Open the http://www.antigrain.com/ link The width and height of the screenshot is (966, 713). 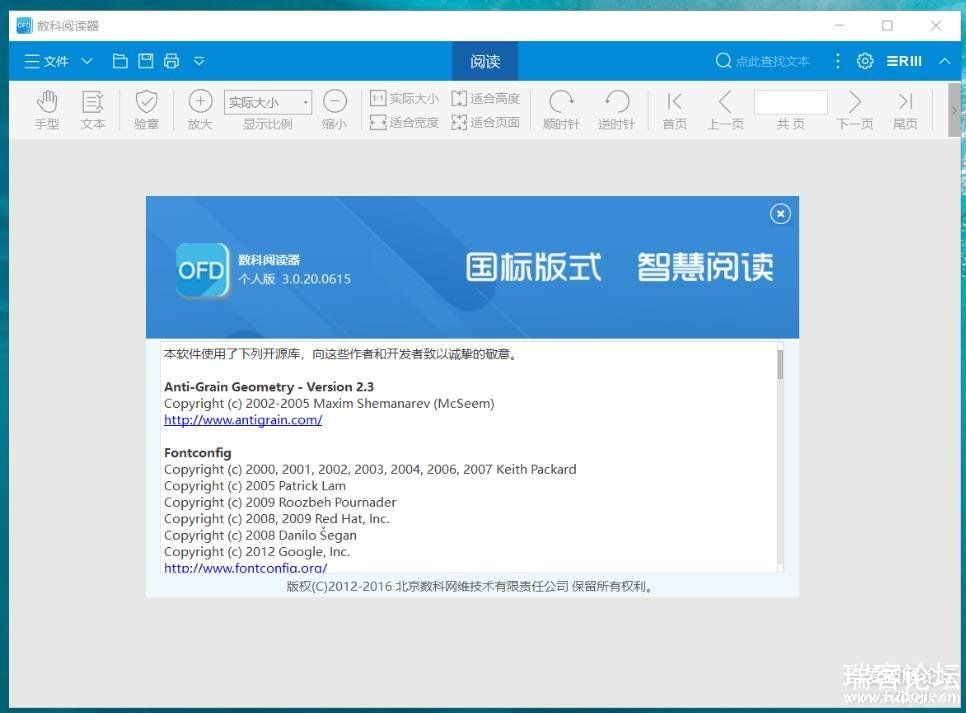click(243, 420)
